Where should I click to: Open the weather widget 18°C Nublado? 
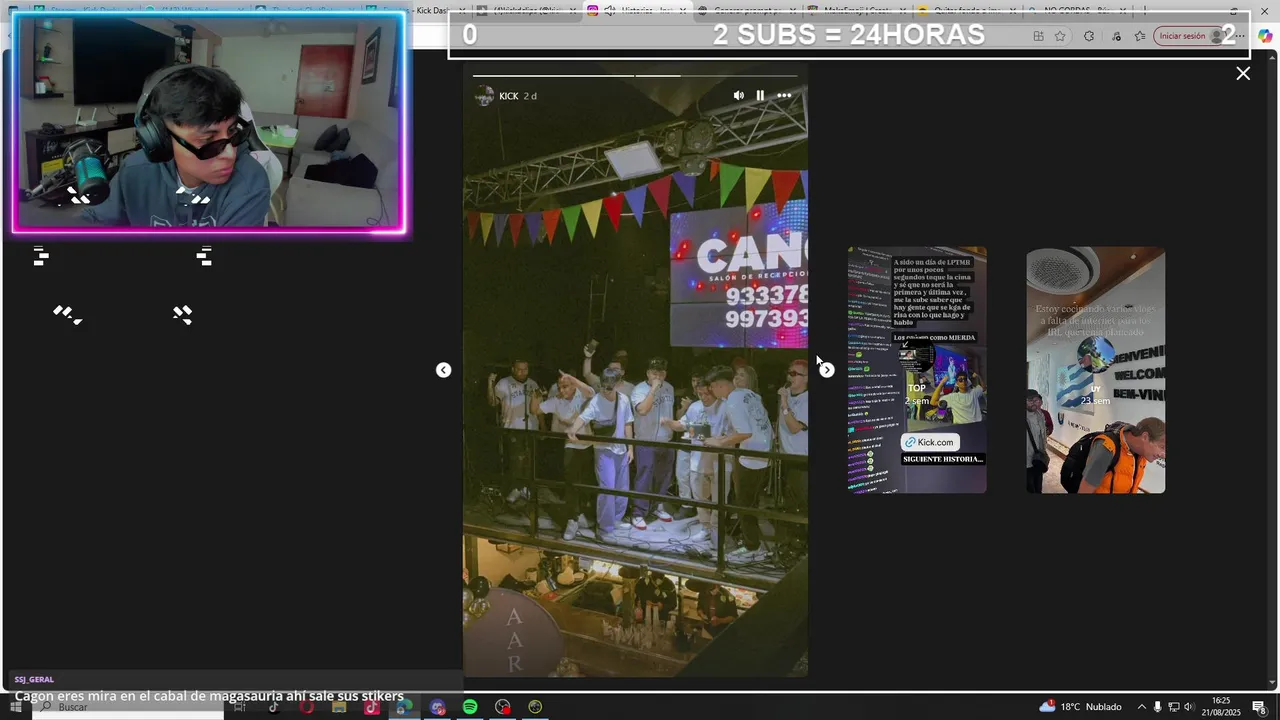pos(1080,707)
